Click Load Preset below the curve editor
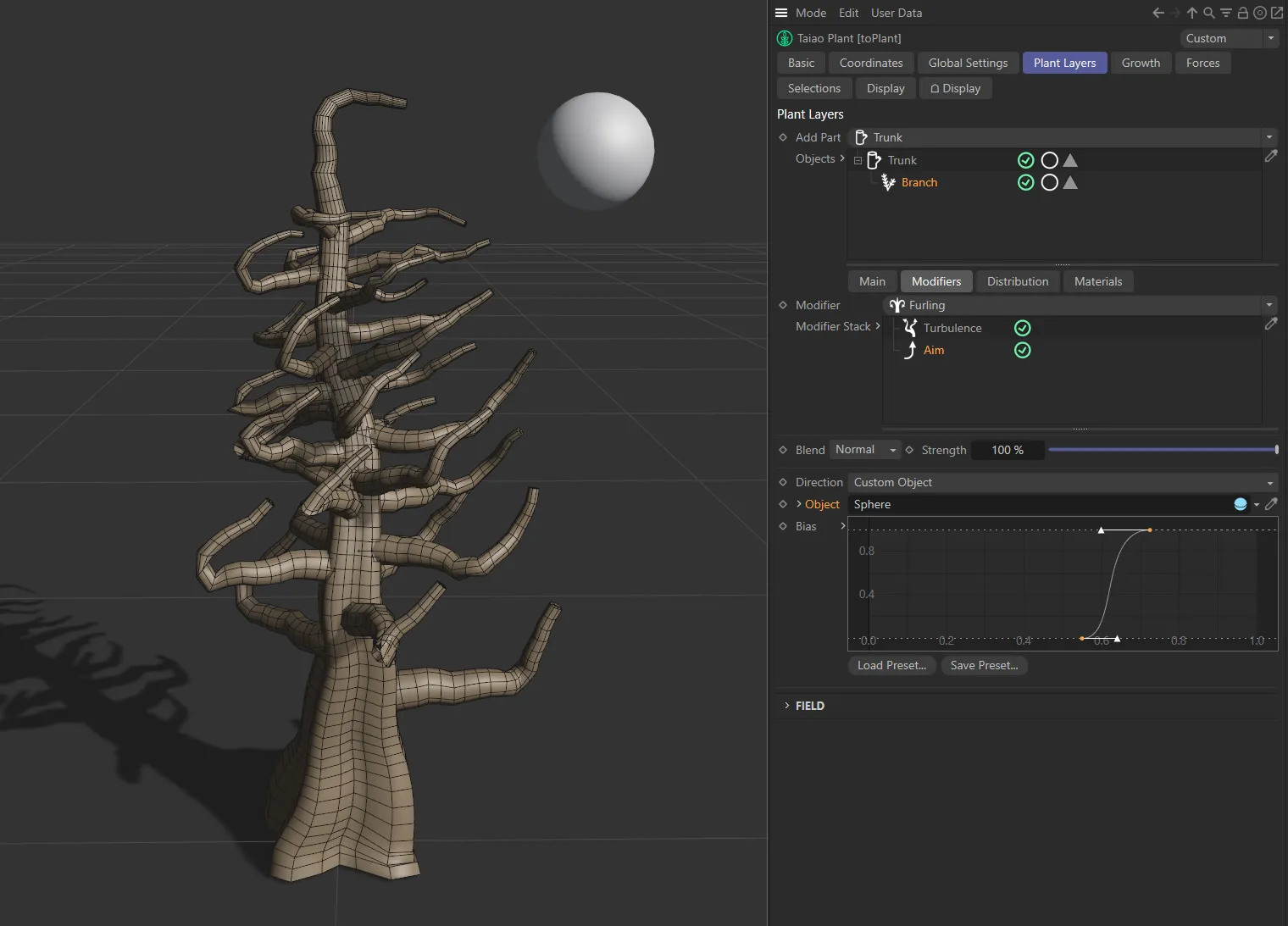The width and height of the screenshot is (1288, 926). pos(891,665)
